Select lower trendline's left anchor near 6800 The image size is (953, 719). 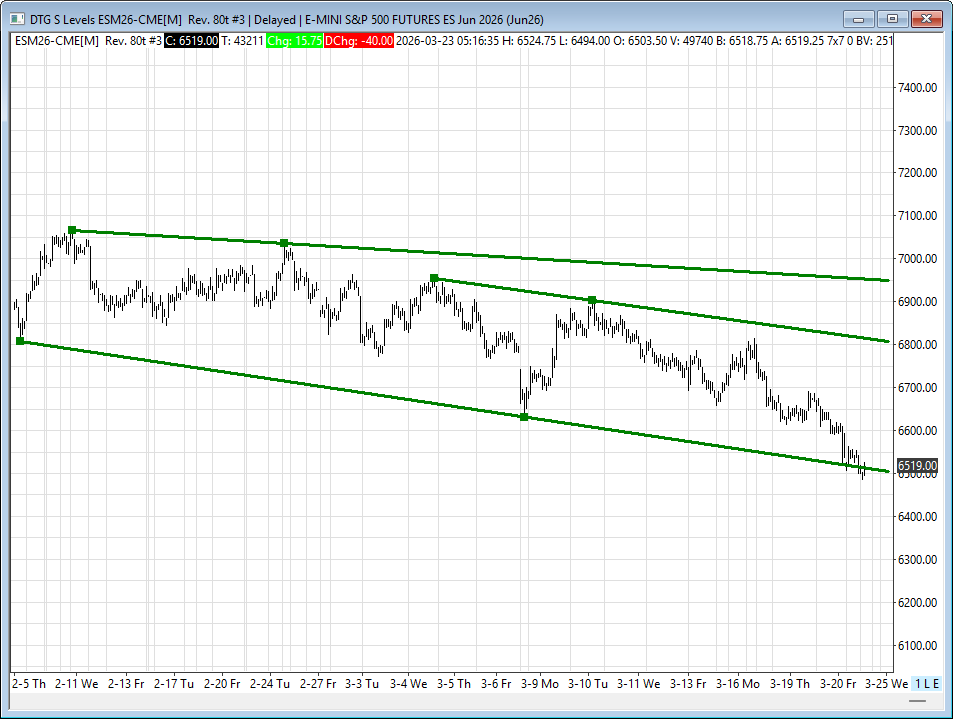20,341
